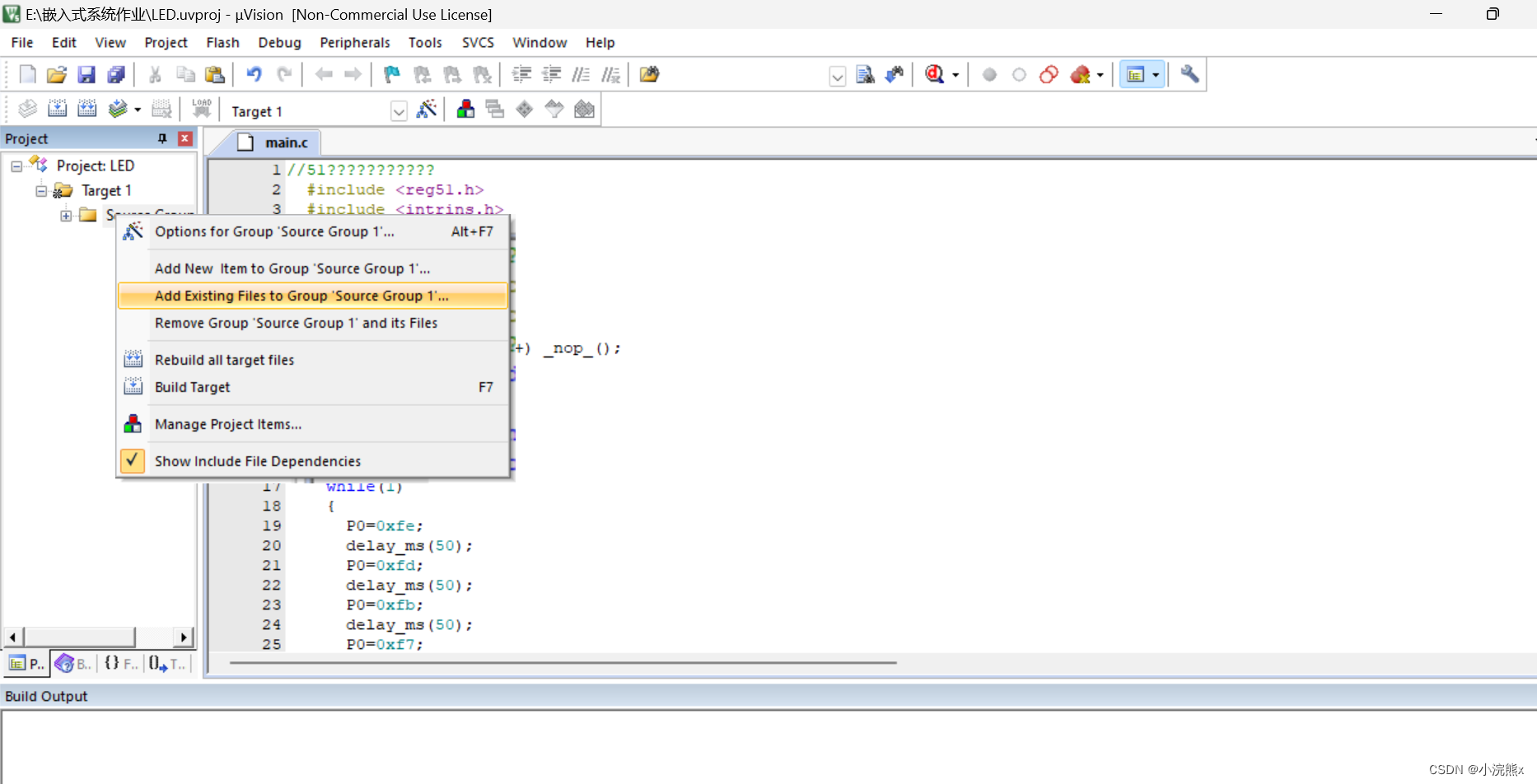
Task: Open the Target 1 combo box dropdown
Action: point(399,111)
